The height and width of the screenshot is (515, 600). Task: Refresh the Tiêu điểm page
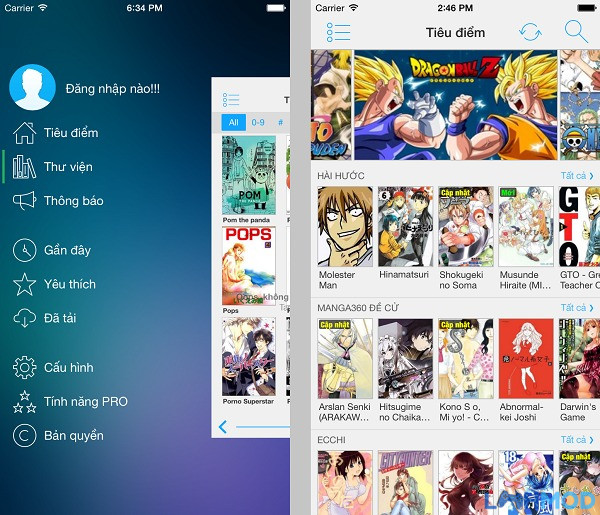pyautogui.click(x=530, y=32)
